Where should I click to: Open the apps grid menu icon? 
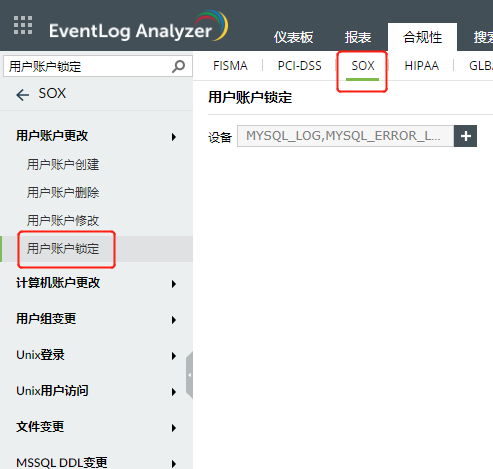pos(23,25)
